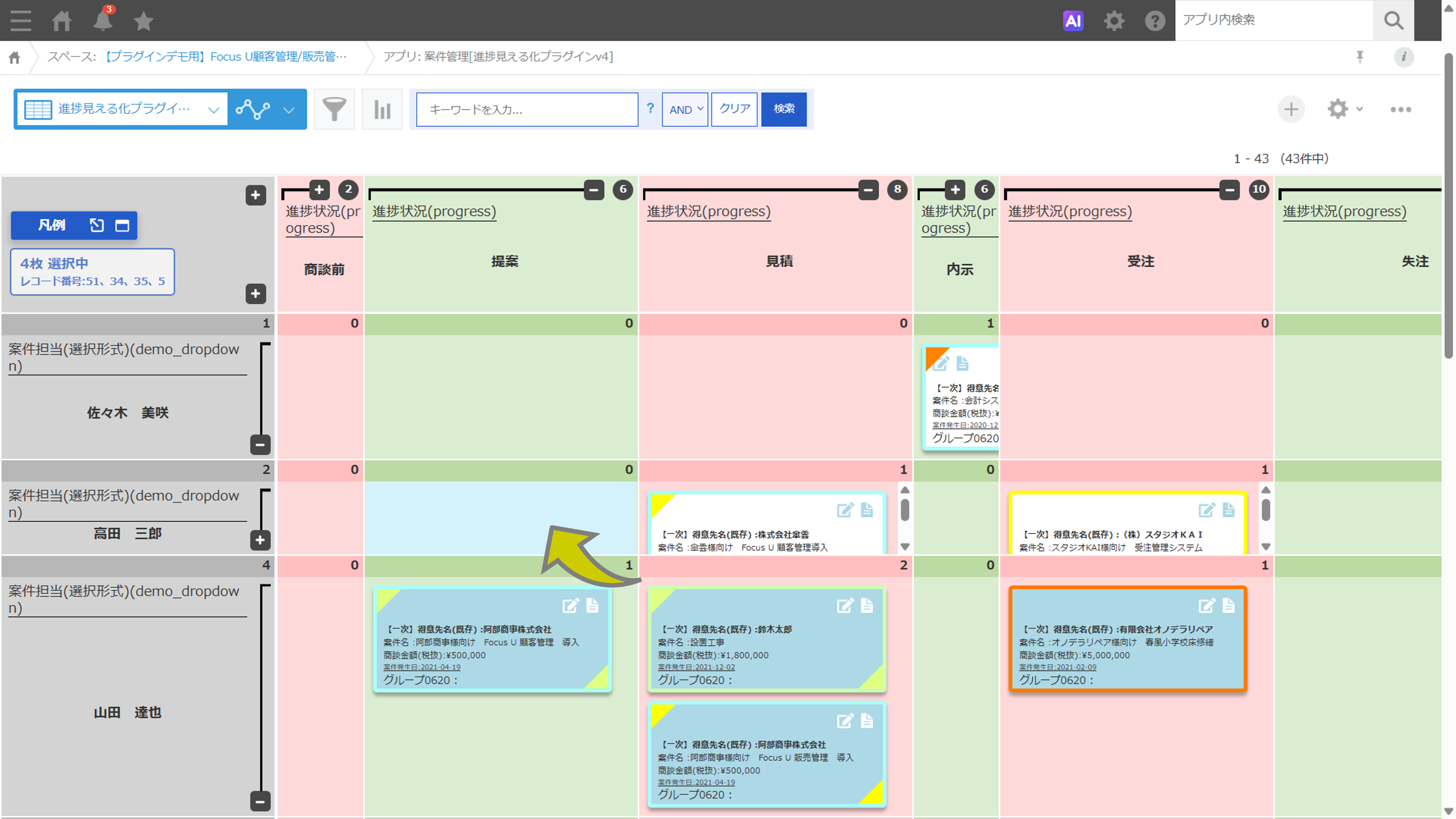The height and width of the screenshot is (819, 1456).
Task: Collapse the 見積 column
Action: [x=868, y=189]
